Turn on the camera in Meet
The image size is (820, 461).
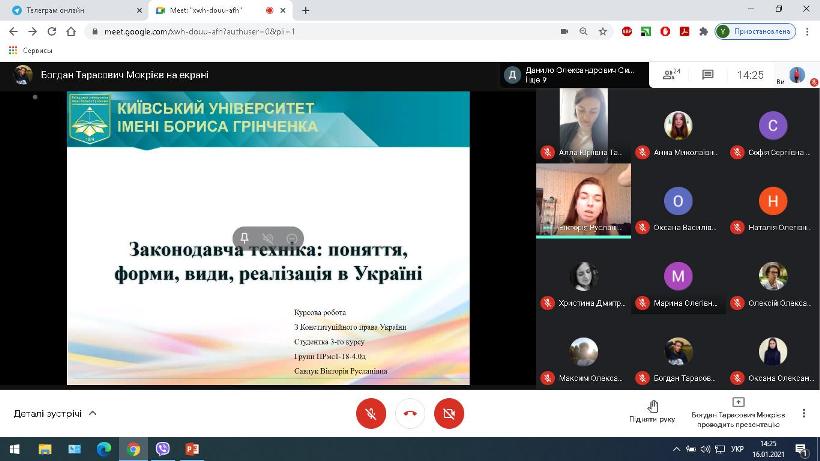(x=448, y=413)
